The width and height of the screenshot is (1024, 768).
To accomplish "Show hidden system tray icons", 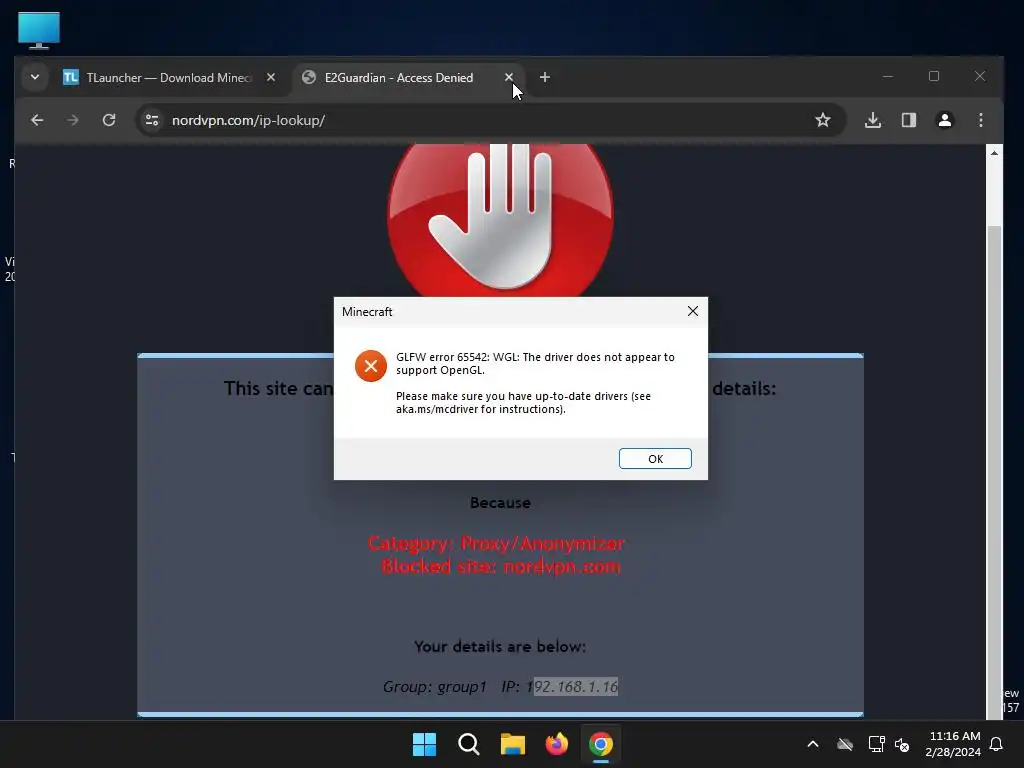I will (813, 744).
